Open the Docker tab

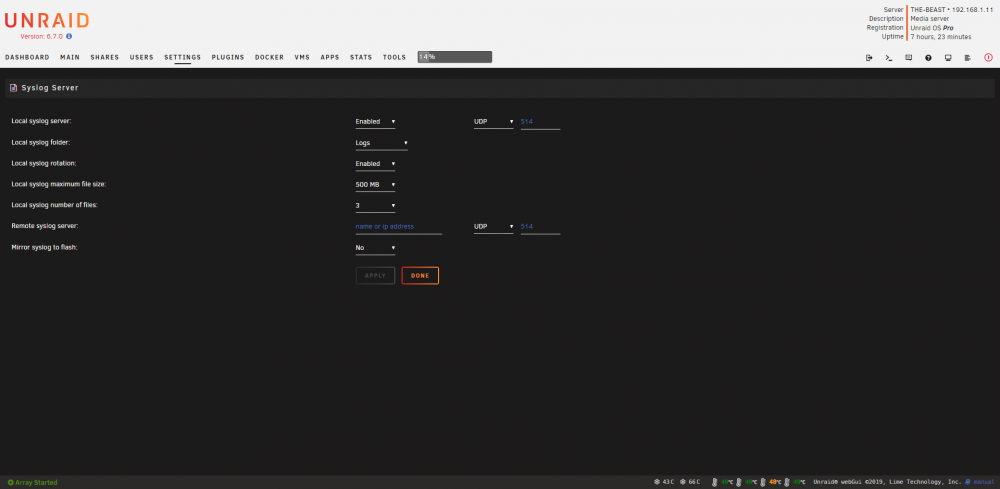click(x=269, y=57)
